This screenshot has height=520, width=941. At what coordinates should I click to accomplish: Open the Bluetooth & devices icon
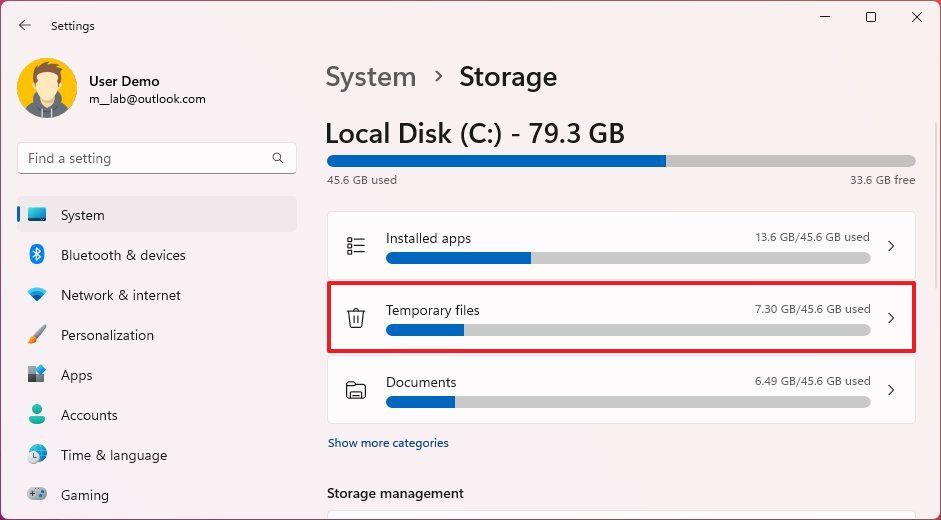[37, 255]
